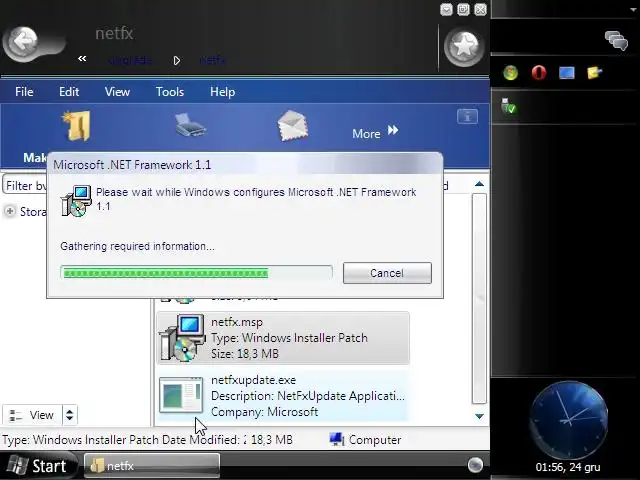The image size is (640, 480).
Task: Click the Filter by input field
Action: (25, 186)
